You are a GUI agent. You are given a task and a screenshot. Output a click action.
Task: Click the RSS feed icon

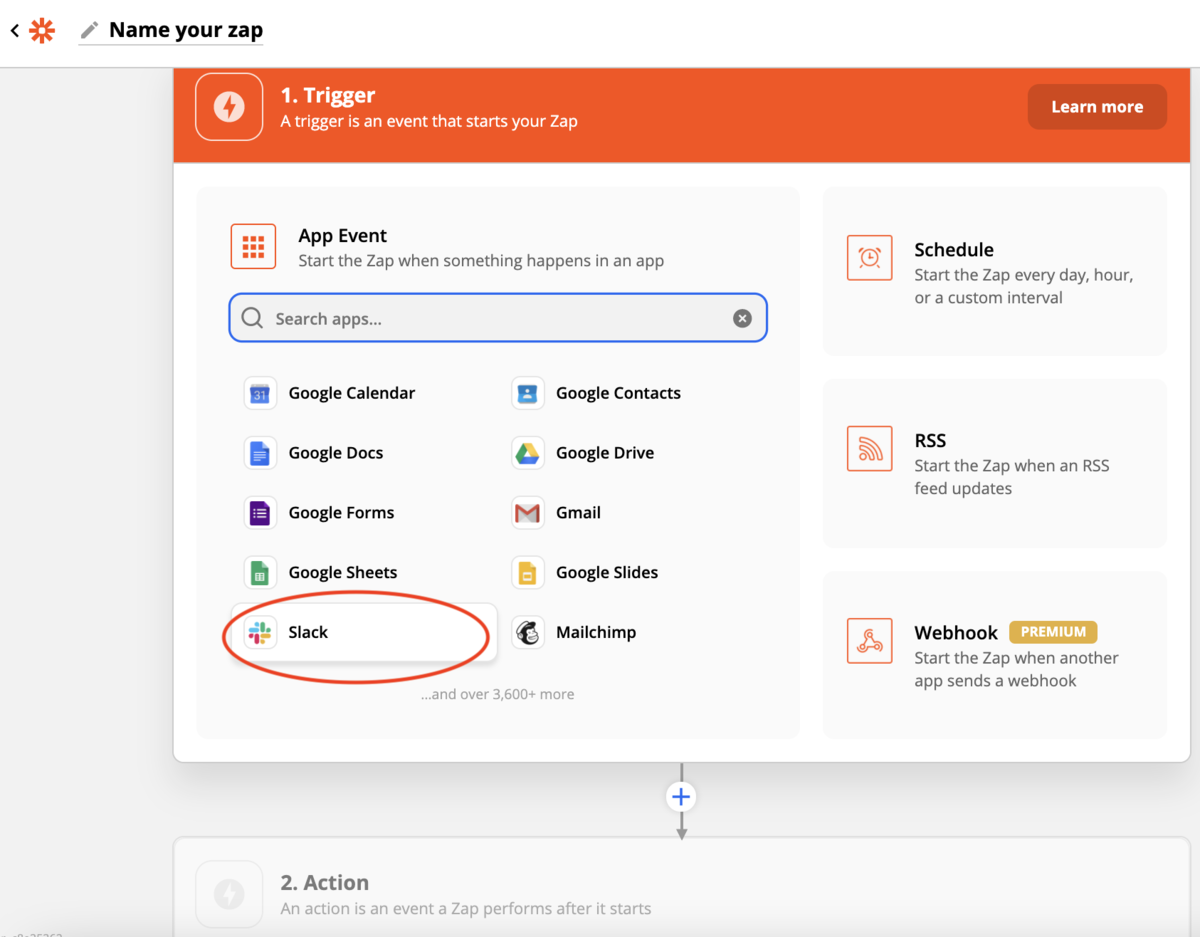[x=869, y=449]
